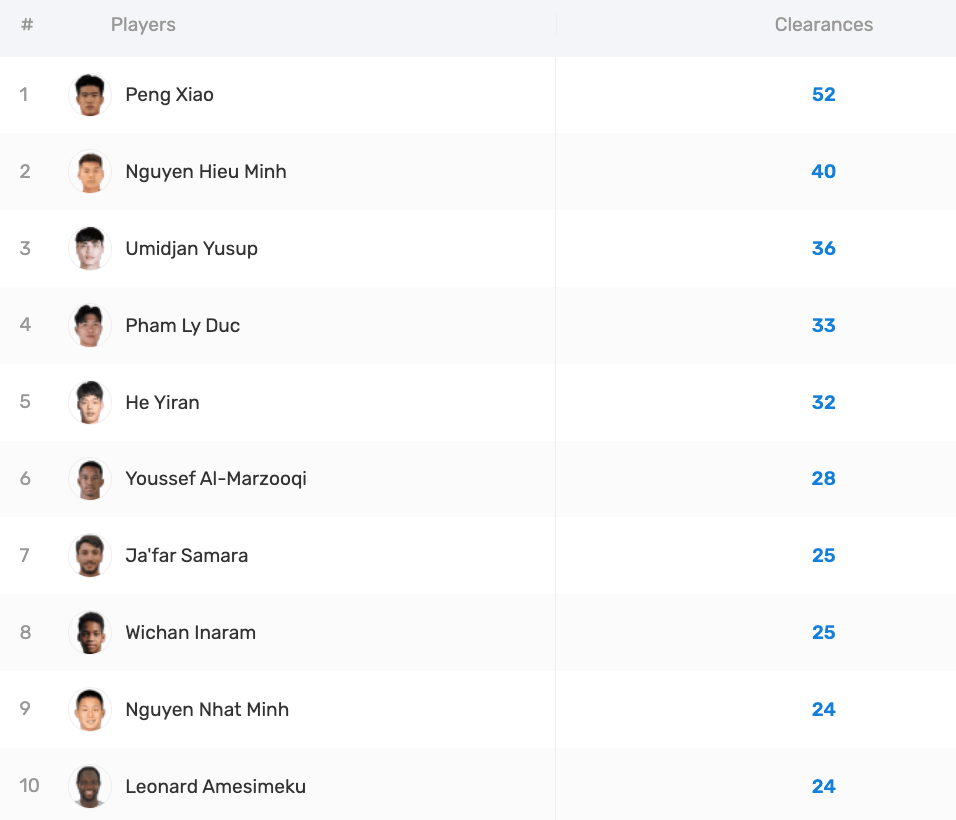The image size is (956, 820).
Task: Open Peng Xiao player name link
Action: tap(169, 94)
